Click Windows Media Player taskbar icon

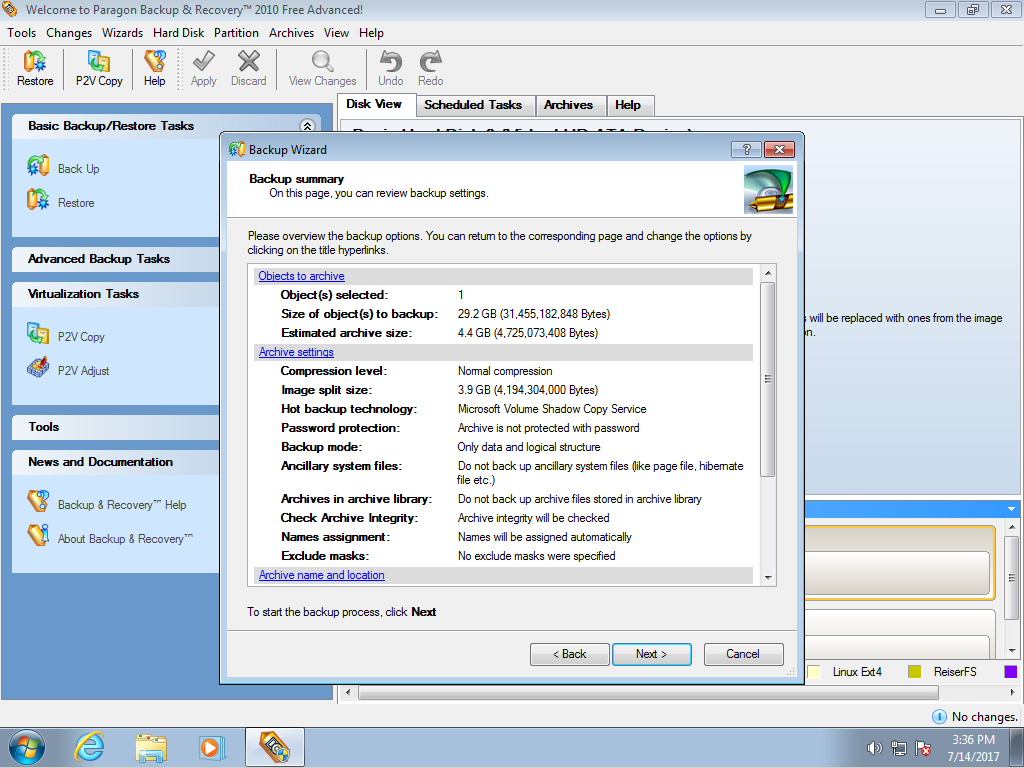click(x=211, y=747)
